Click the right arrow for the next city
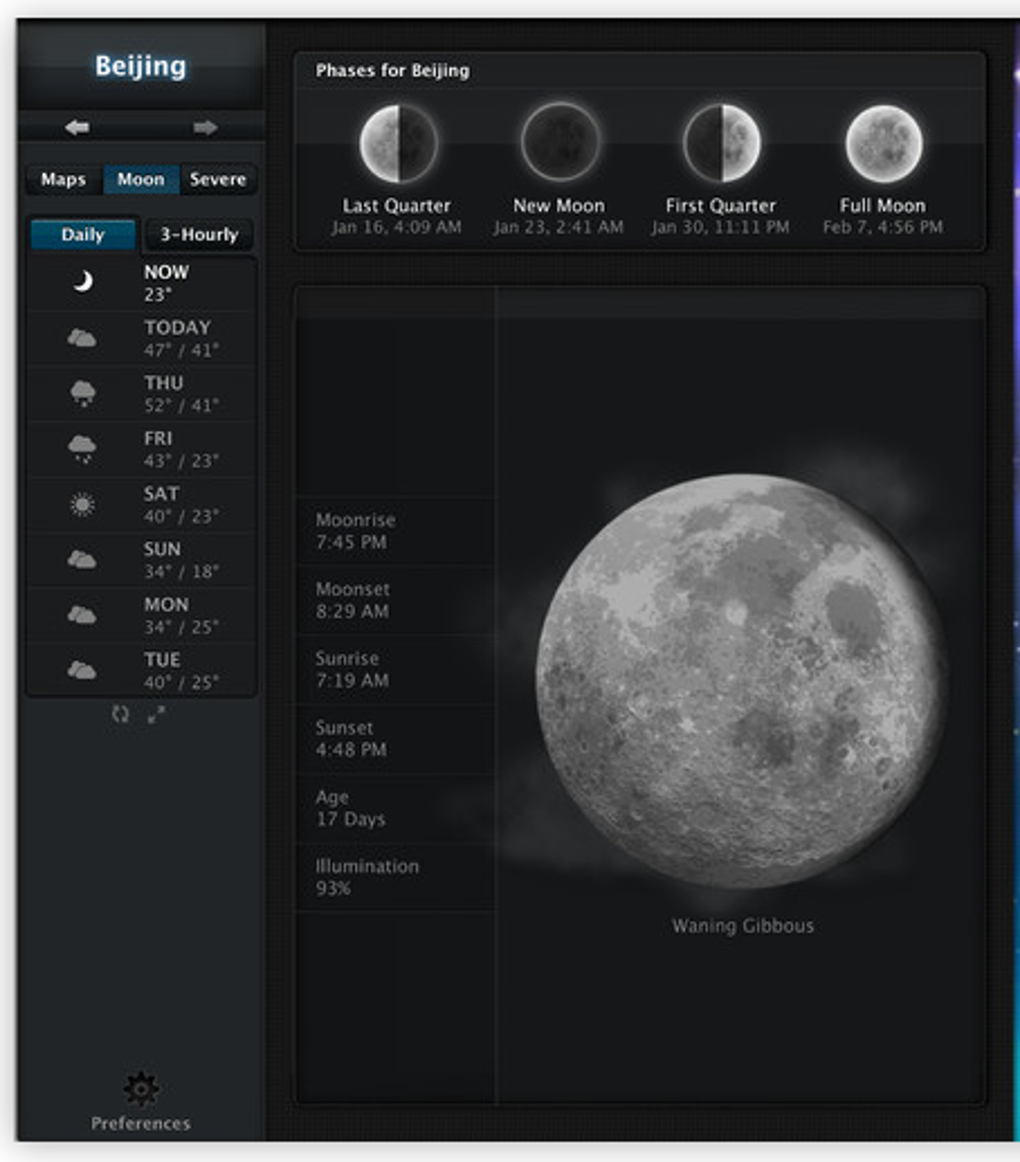 click(x=205, y=127)
